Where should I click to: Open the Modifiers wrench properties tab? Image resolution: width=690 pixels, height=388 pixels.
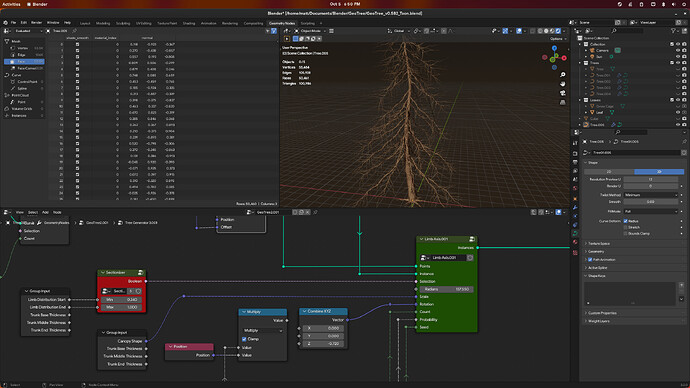(x=575, y=207)
